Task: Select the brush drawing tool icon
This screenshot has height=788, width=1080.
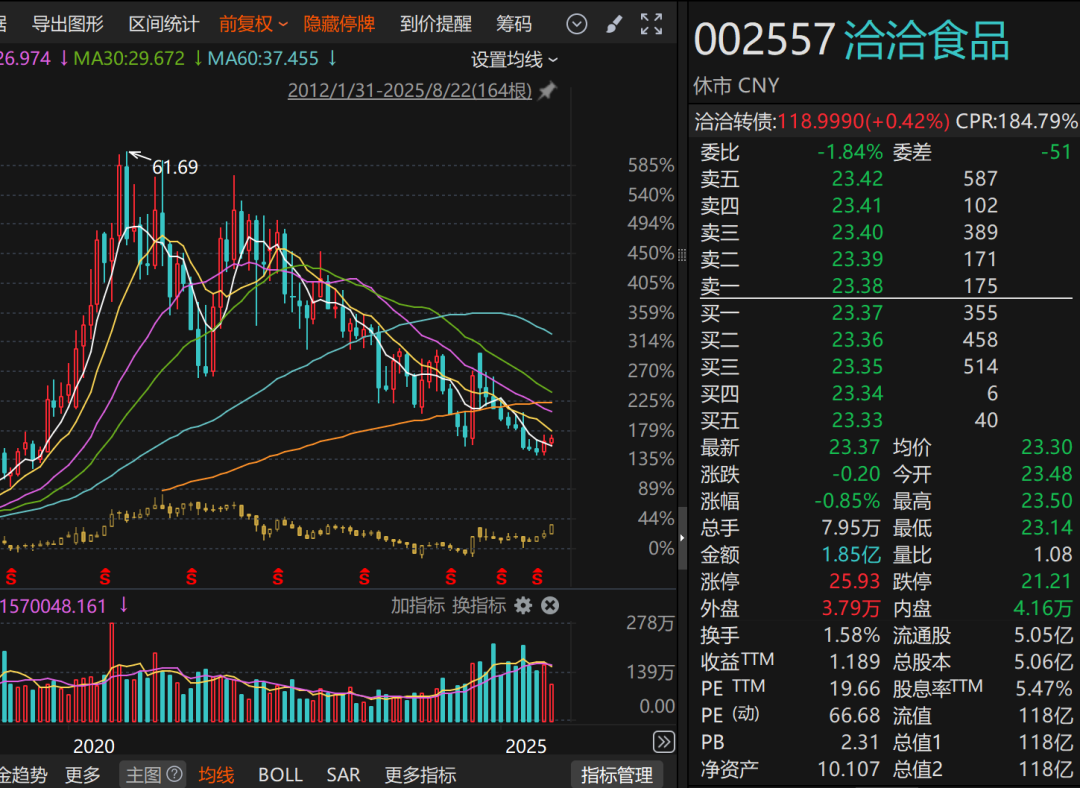Action: click(614, 24)
